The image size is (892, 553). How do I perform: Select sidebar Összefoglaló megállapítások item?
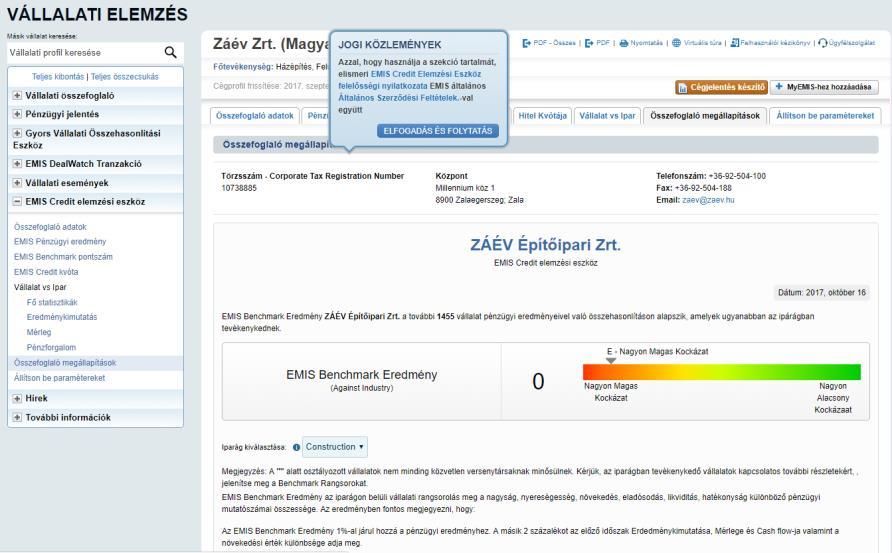(x=65, y=362)
